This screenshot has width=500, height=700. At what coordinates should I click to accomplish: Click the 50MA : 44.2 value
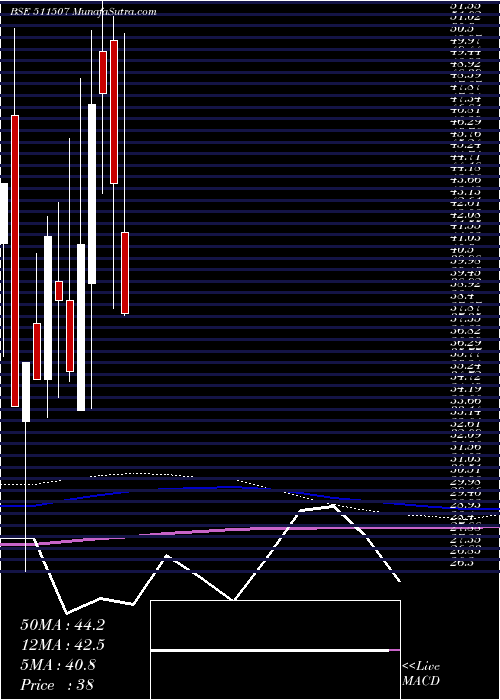(x=62, y=625)
